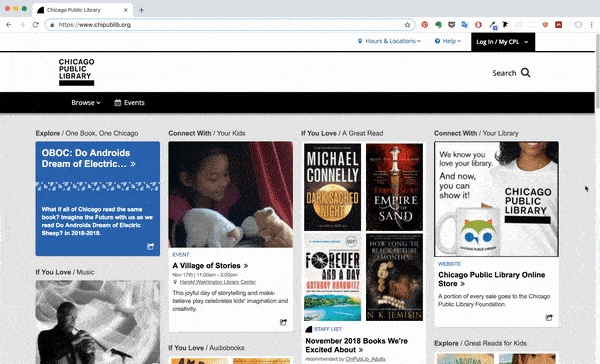
Task: Click the OBOC card description paragraph
Action: coord(97,221)
